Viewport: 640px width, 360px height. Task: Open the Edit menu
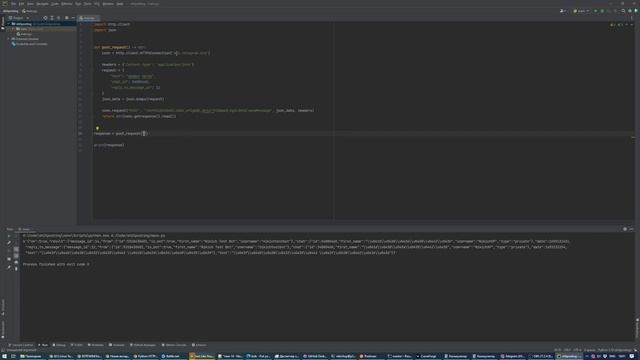21,4
